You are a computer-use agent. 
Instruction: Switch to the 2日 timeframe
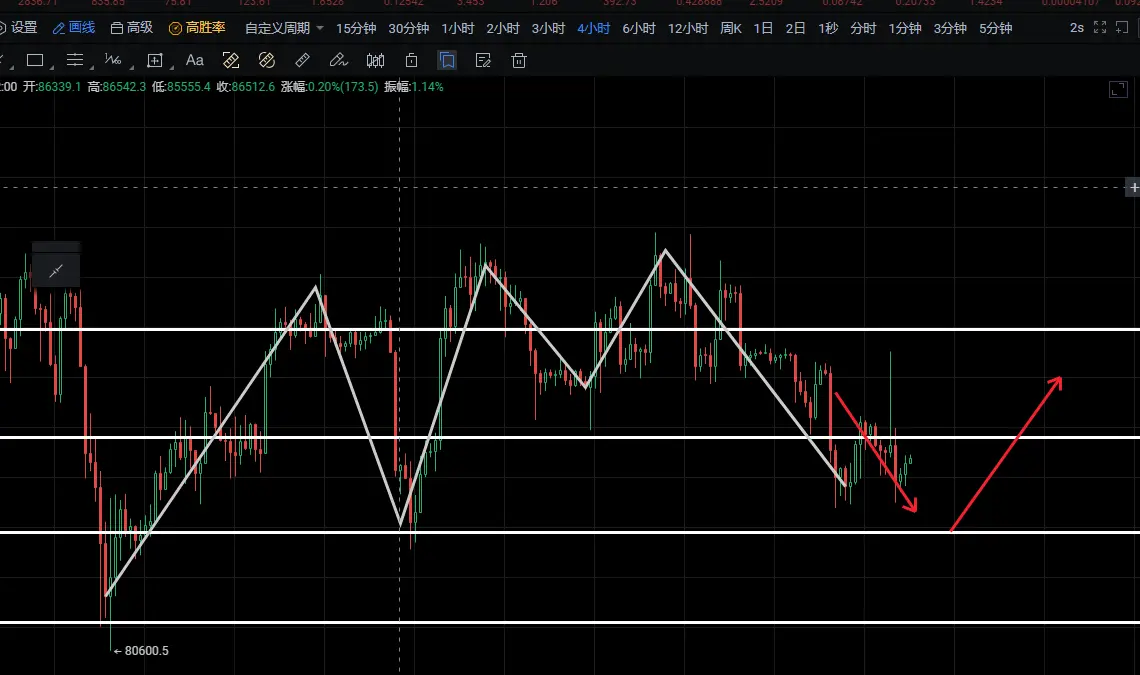[795, 28]
